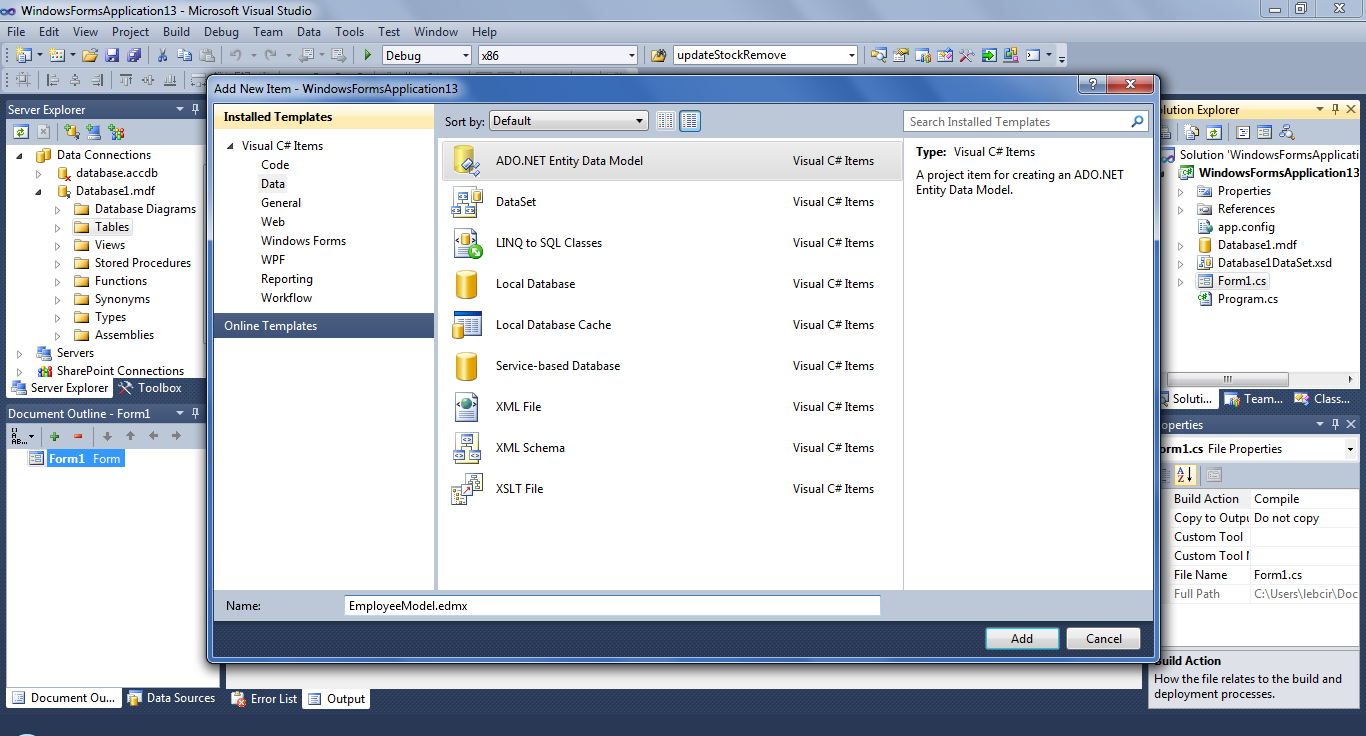The image size is (1366, 736).
Task: Select the Service-based Database template icon
Action: pos(466,365)
